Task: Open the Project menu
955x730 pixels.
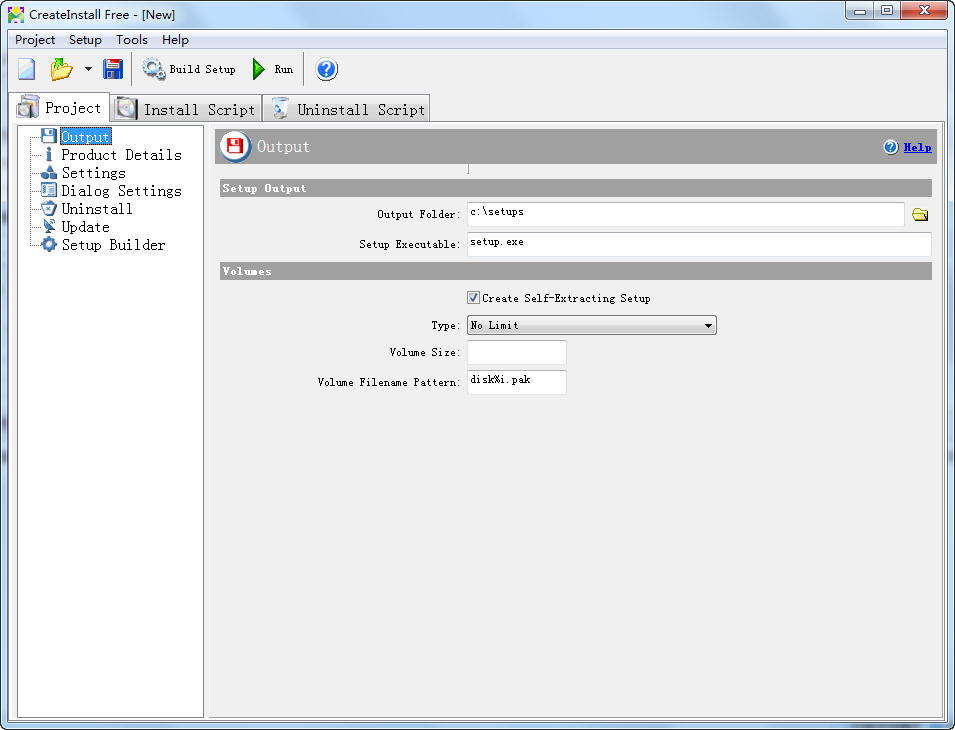Action: tap(35, 40)
